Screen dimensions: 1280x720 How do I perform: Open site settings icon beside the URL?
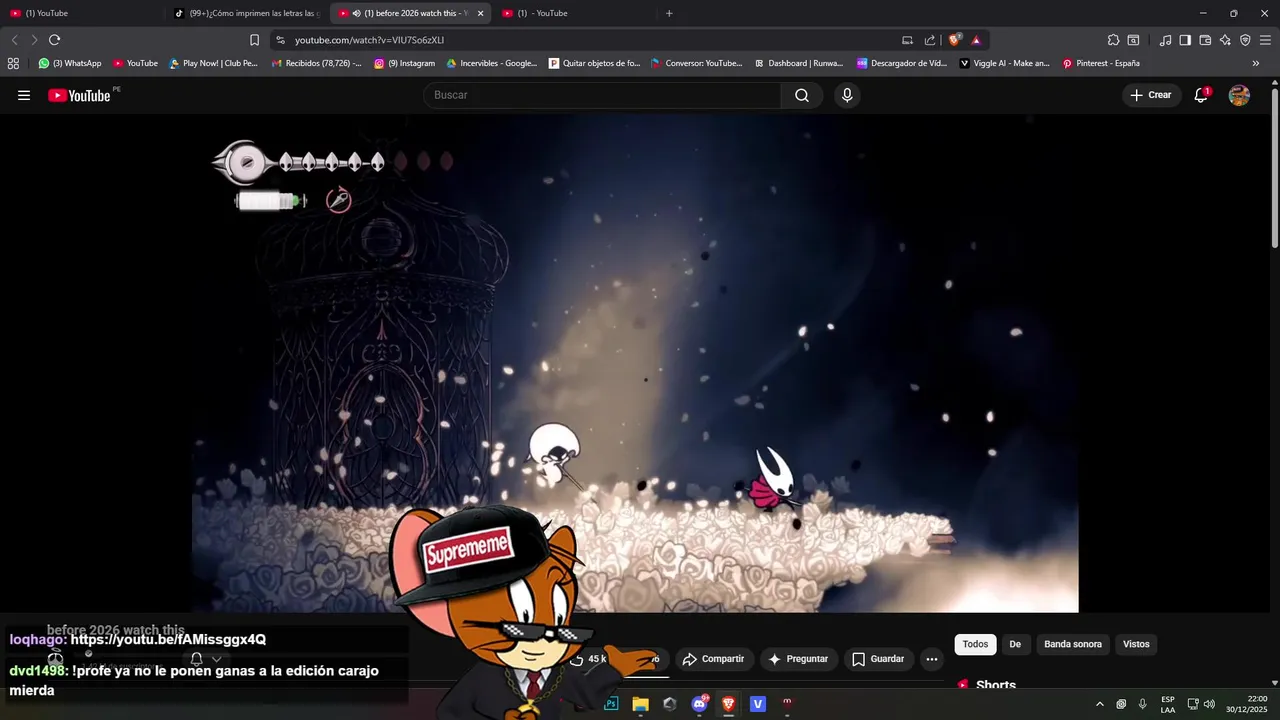280,40
